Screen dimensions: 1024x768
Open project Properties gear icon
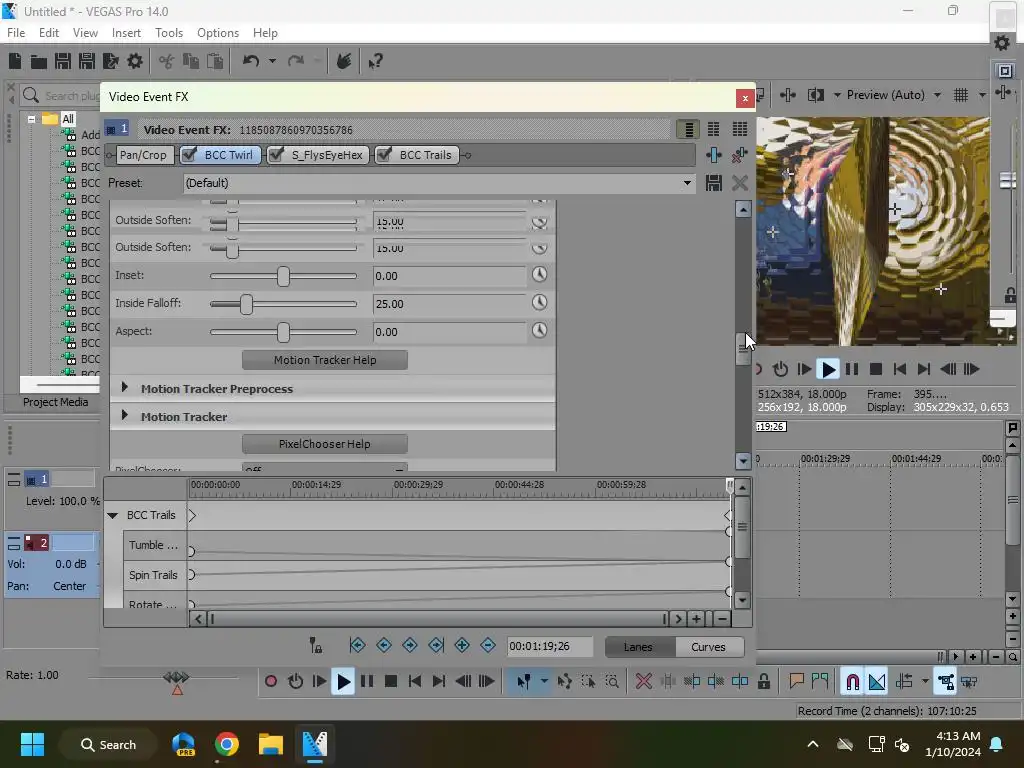coord(135,61)
